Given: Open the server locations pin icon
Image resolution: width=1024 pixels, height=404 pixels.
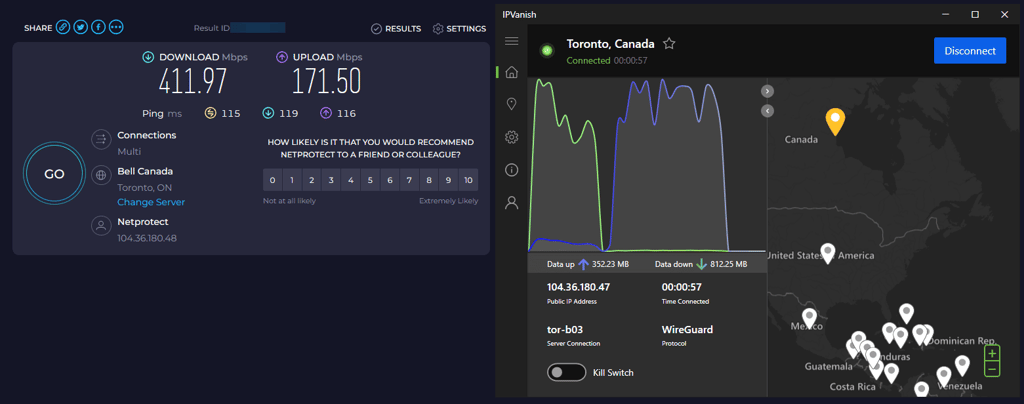Looking at the screenshot, I should tap(511, 104).
